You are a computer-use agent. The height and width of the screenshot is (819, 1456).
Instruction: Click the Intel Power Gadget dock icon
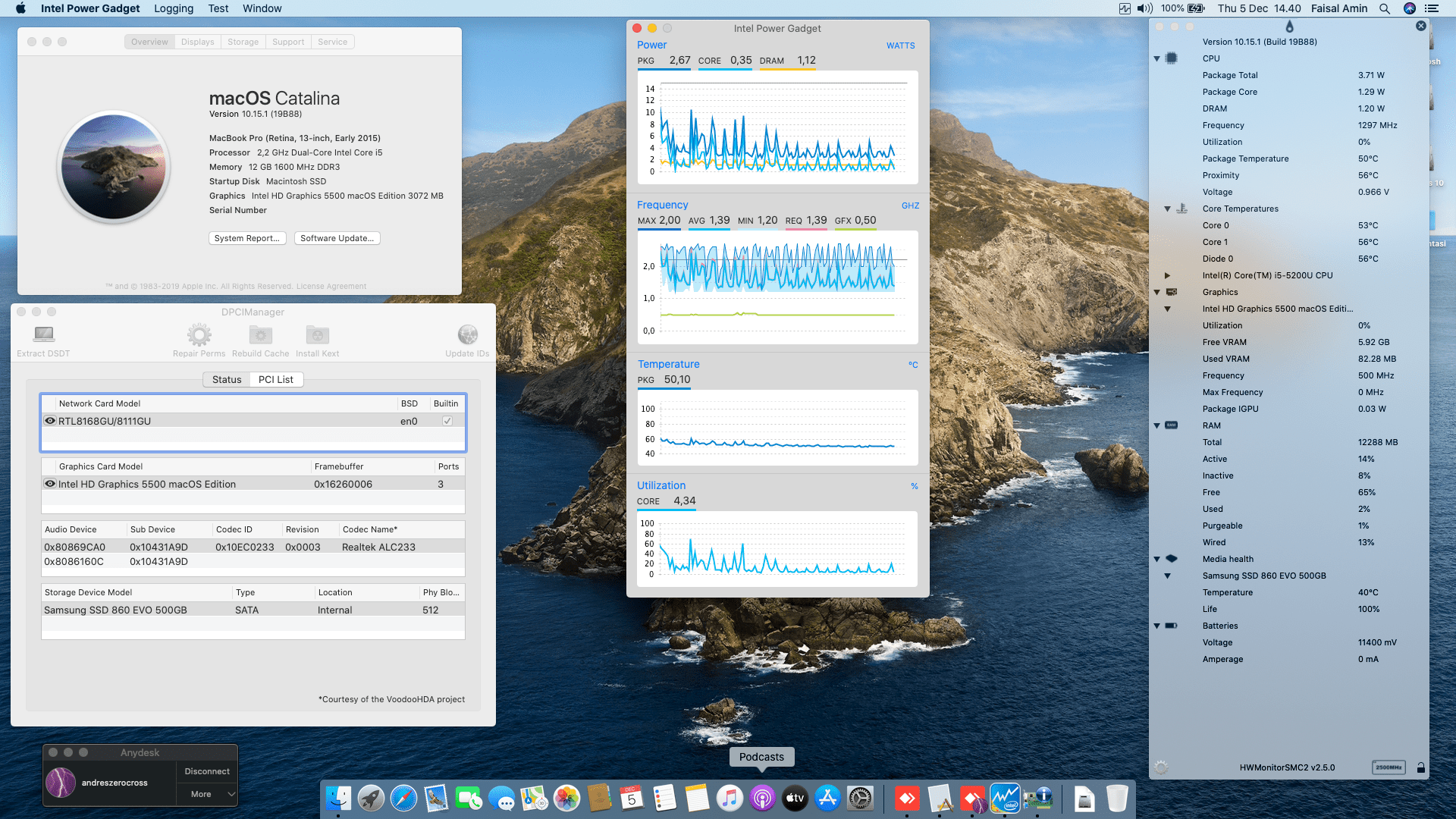pyautogui.click(x=1004, y=798)
